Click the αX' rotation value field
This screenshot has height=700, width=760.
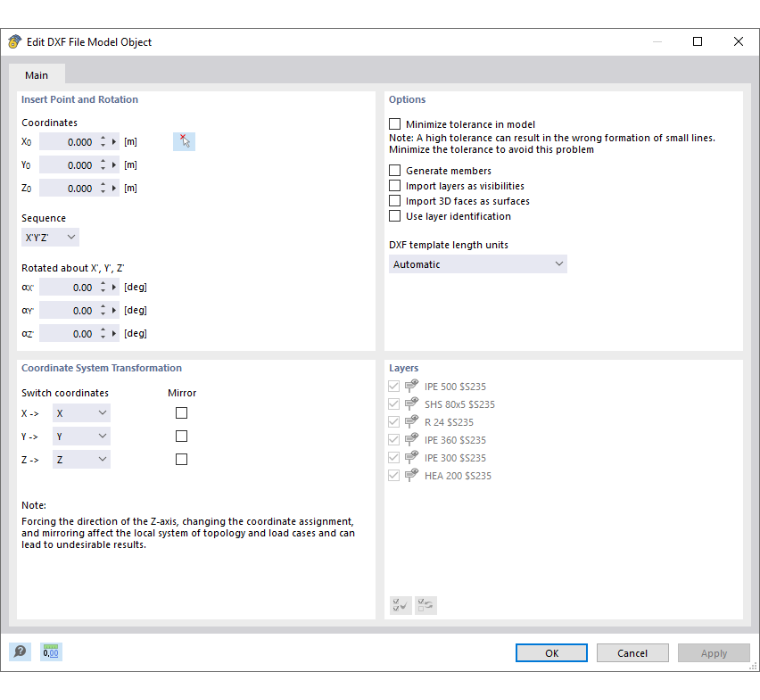(68, 287)
